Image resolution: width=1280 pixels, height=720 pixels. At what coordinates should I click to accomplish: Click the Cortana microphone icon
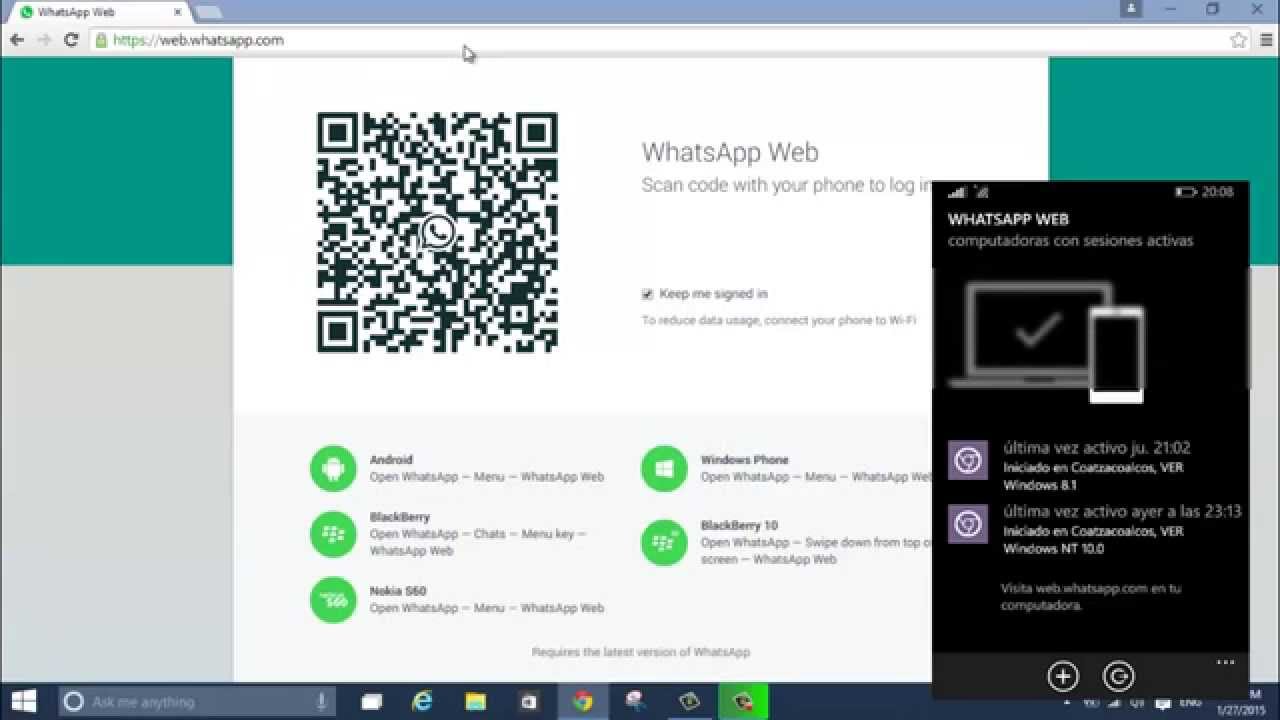(322, 702)
